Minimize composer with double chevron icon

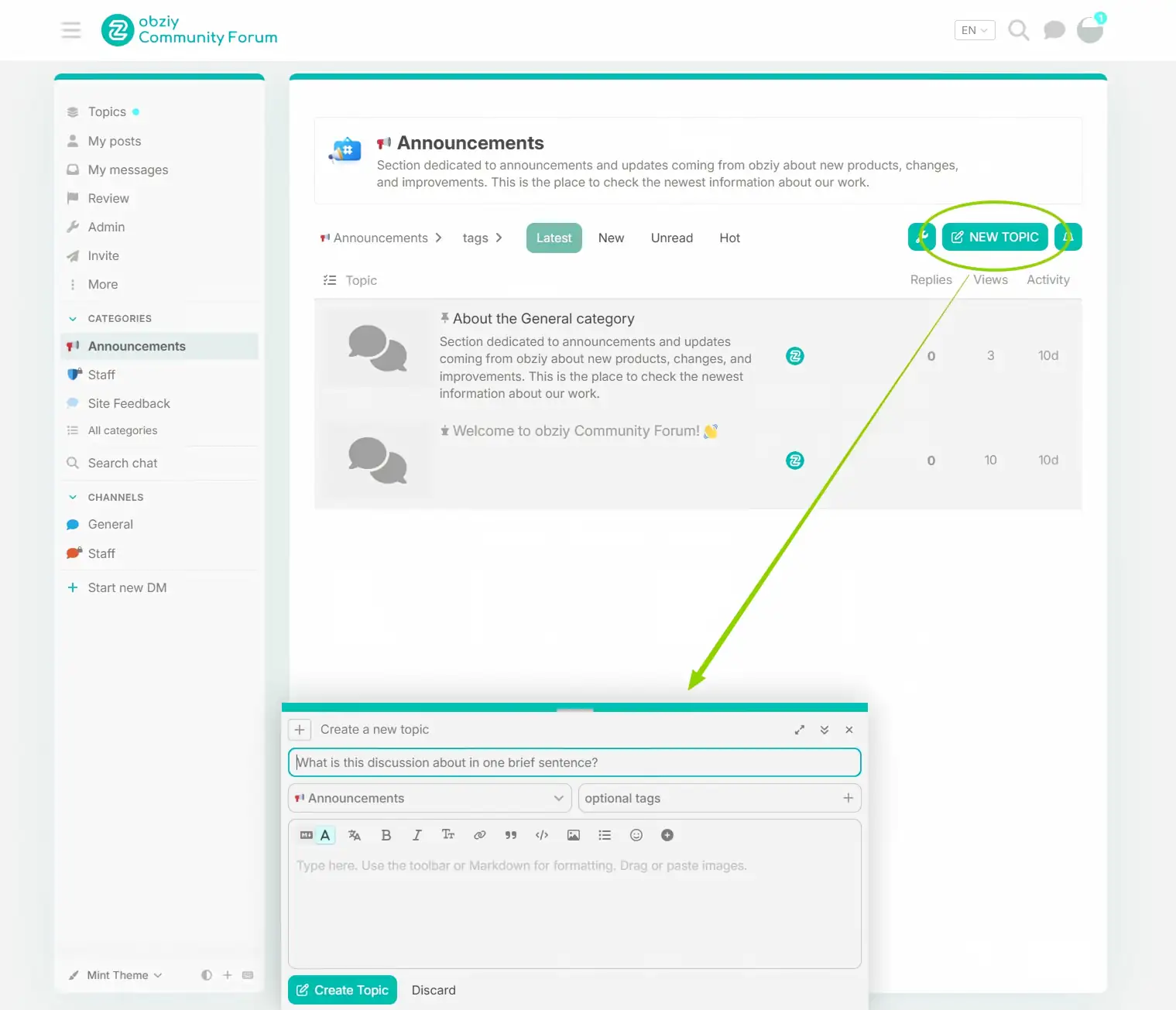click(x=825, y=730)
